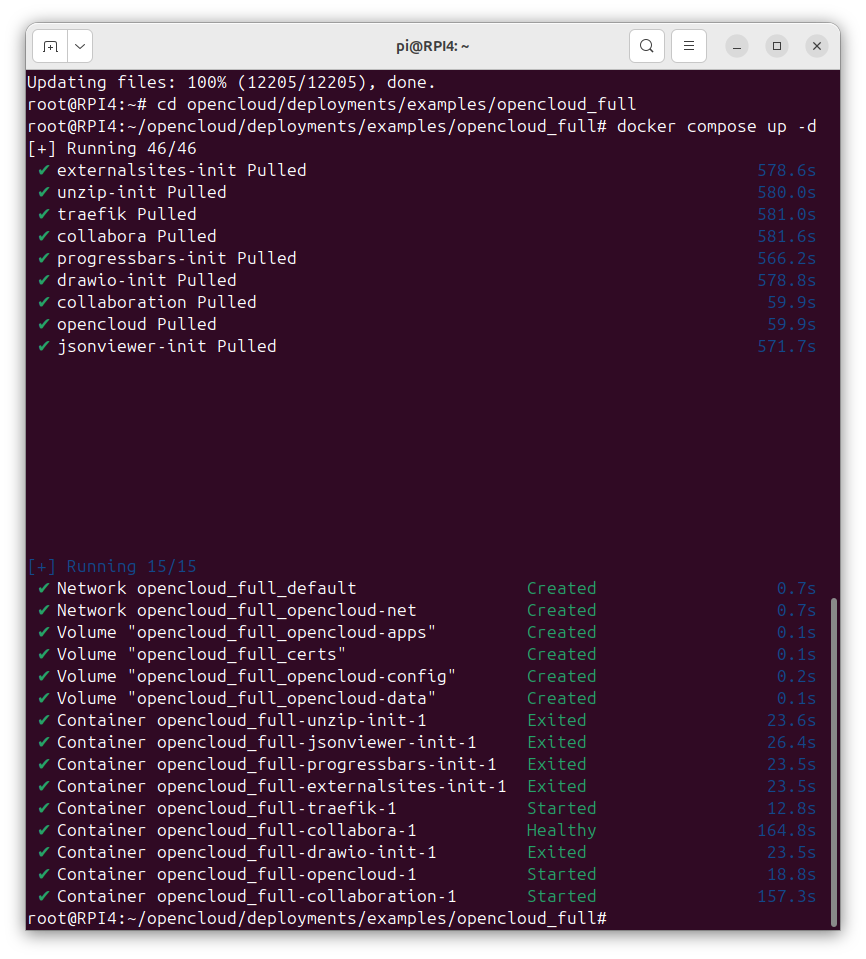Expand the new tab dropdown arrow
This screenshot has width=866, height=959.
click(x=80, y=46)
